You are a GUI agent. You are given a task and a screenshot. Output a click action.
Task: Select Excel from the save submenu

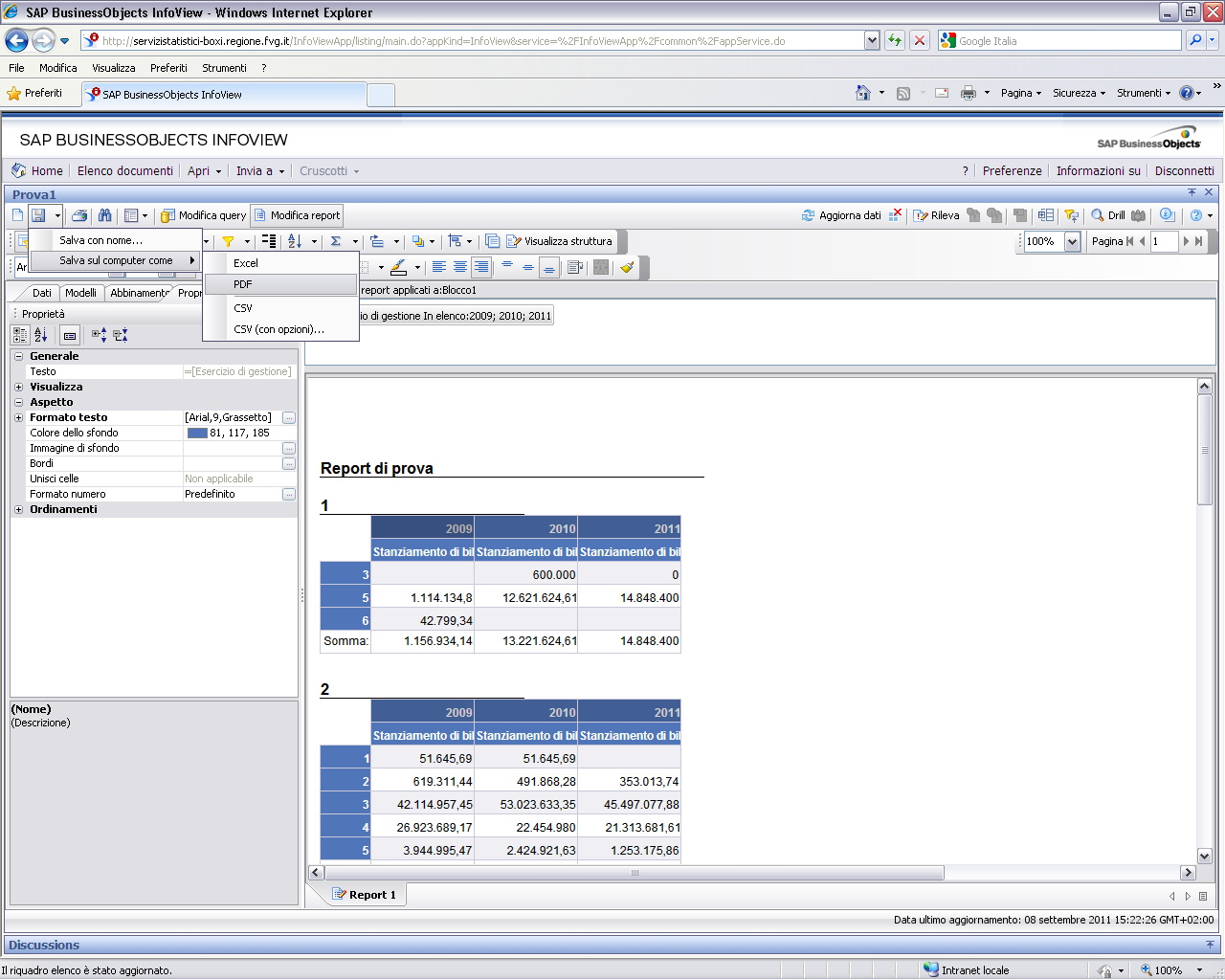click(x=280, y=263)
